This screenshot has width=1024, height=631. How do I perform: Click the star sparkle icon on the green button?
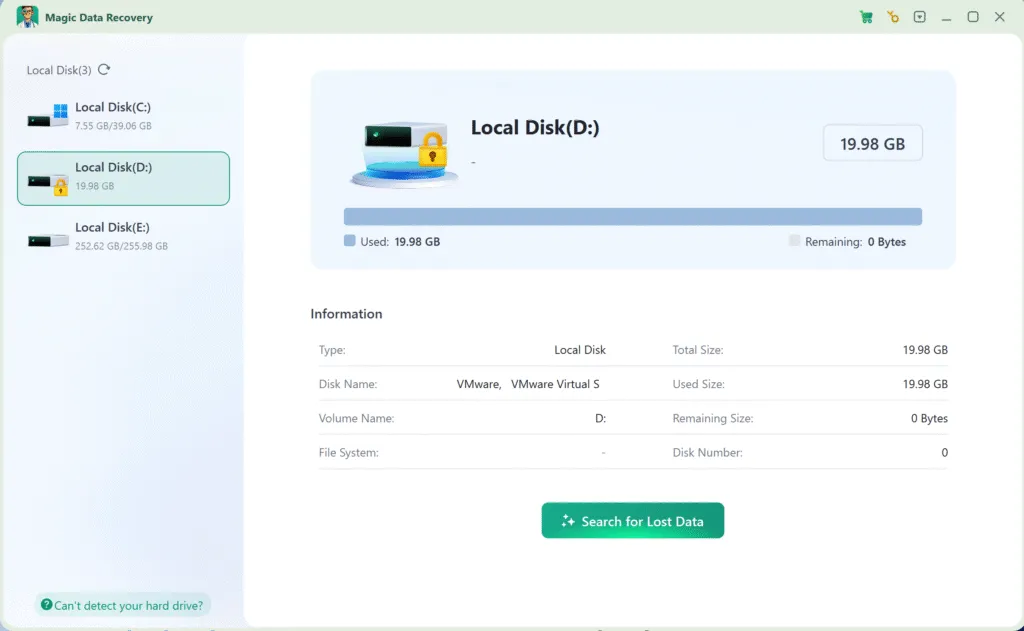coord(570,520)
